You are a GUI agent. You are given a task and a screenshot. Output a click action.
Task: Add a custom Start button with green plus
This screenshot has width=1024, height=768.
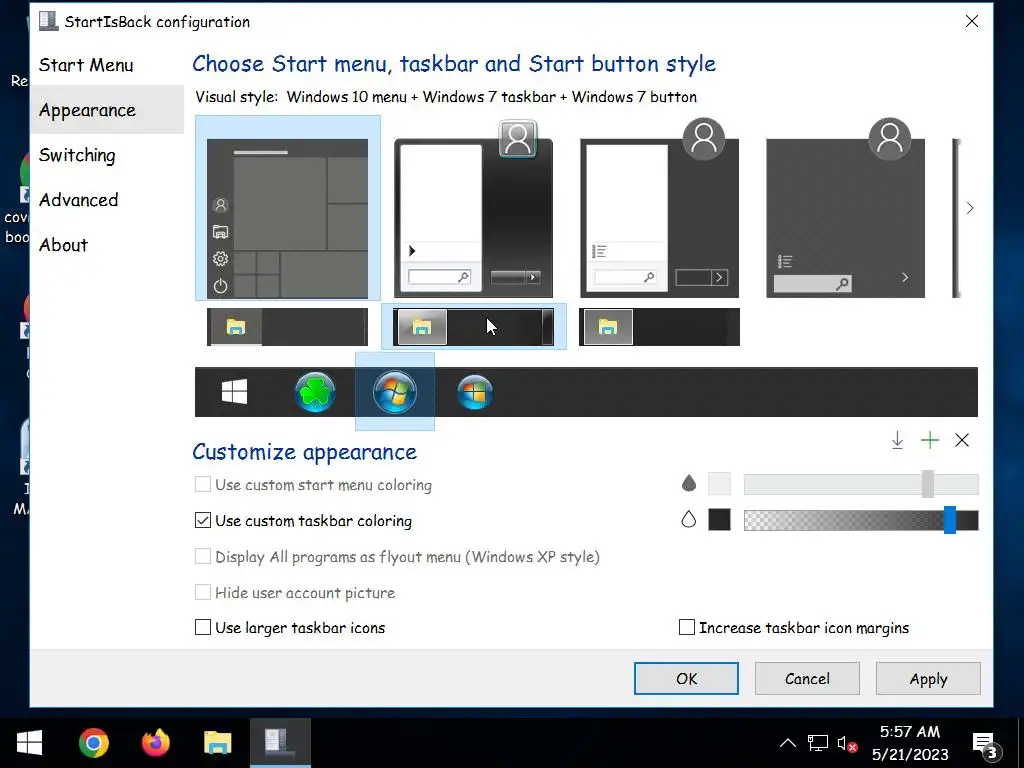click(929, 440)
